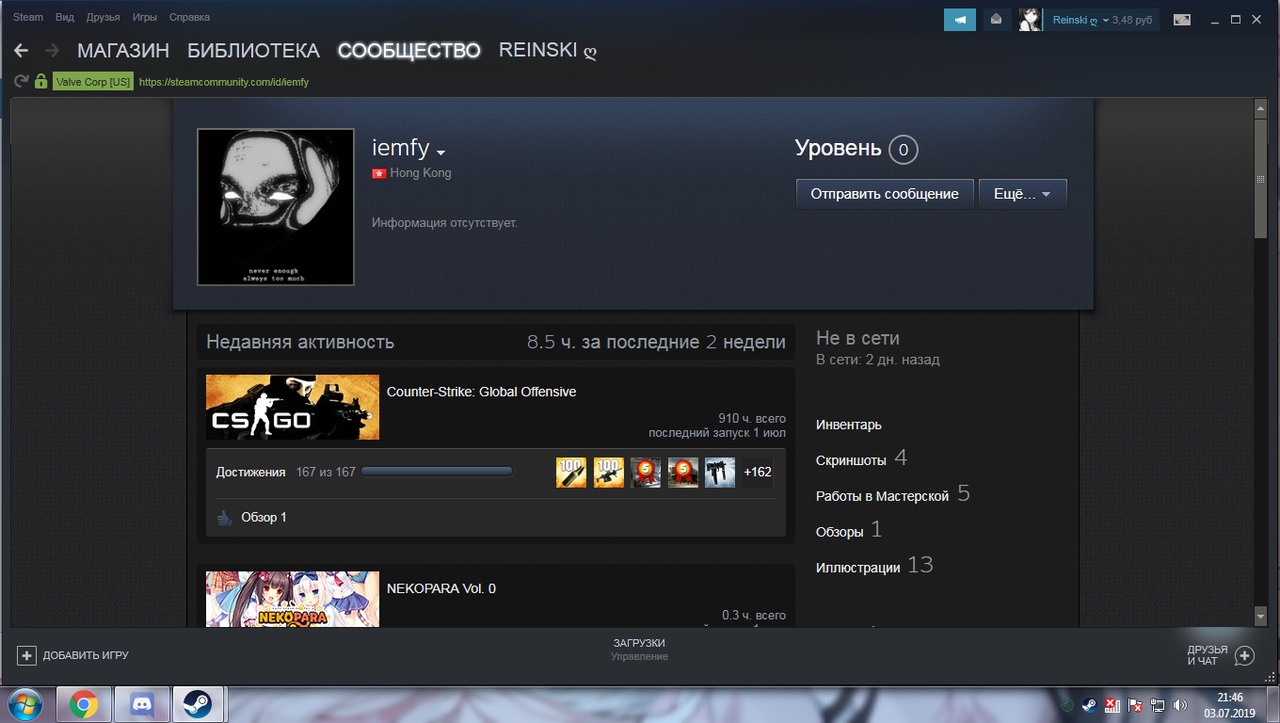Select the СООБЩЕСТВО tab

(409, 50)
